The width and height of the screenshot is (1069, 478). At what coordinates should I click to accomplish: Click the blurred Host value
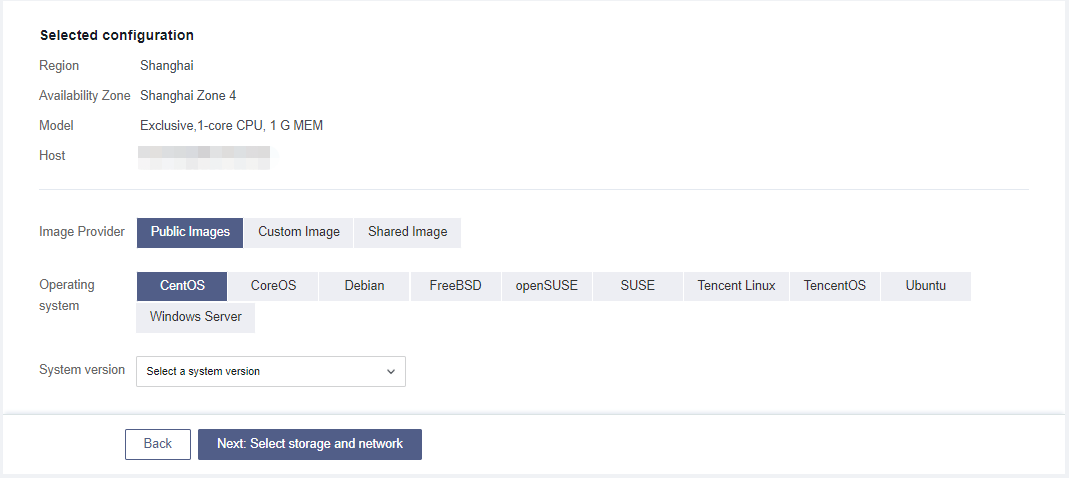tap(204, 156)
